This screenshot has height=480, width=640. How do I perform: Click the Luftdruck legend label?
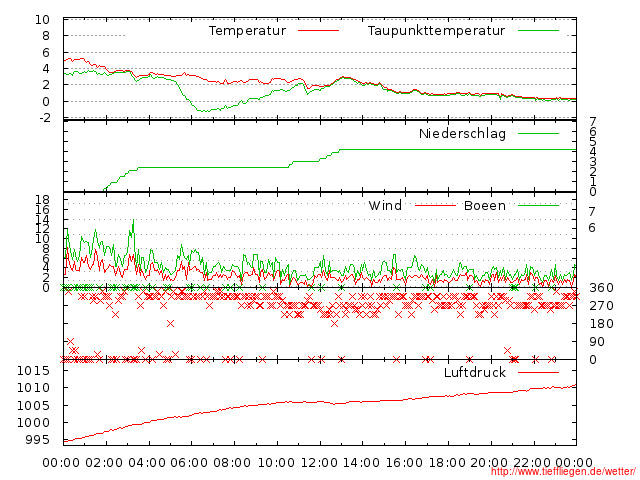click(x=475, y=372)
